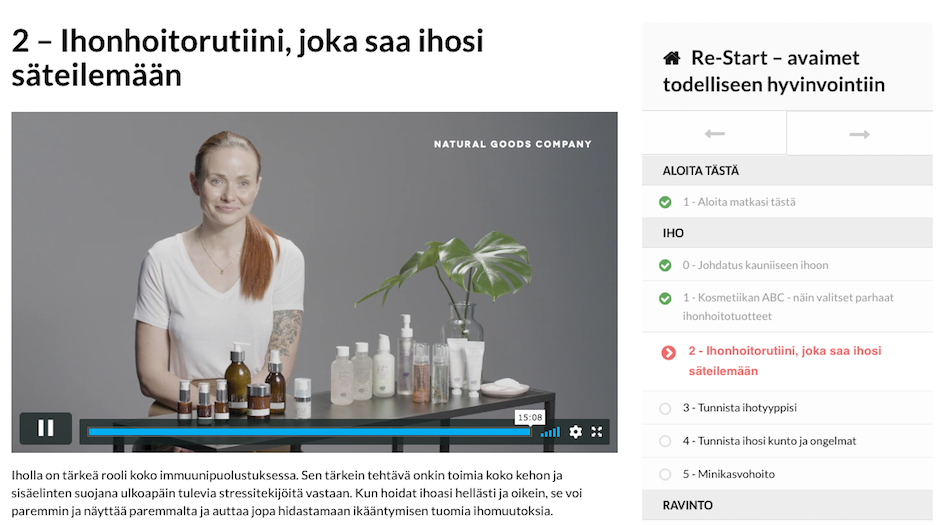The image size is (945, 525).
Task: Toggle completion circle for Tunnista ihotyyppisi
Action: [665, 409]
